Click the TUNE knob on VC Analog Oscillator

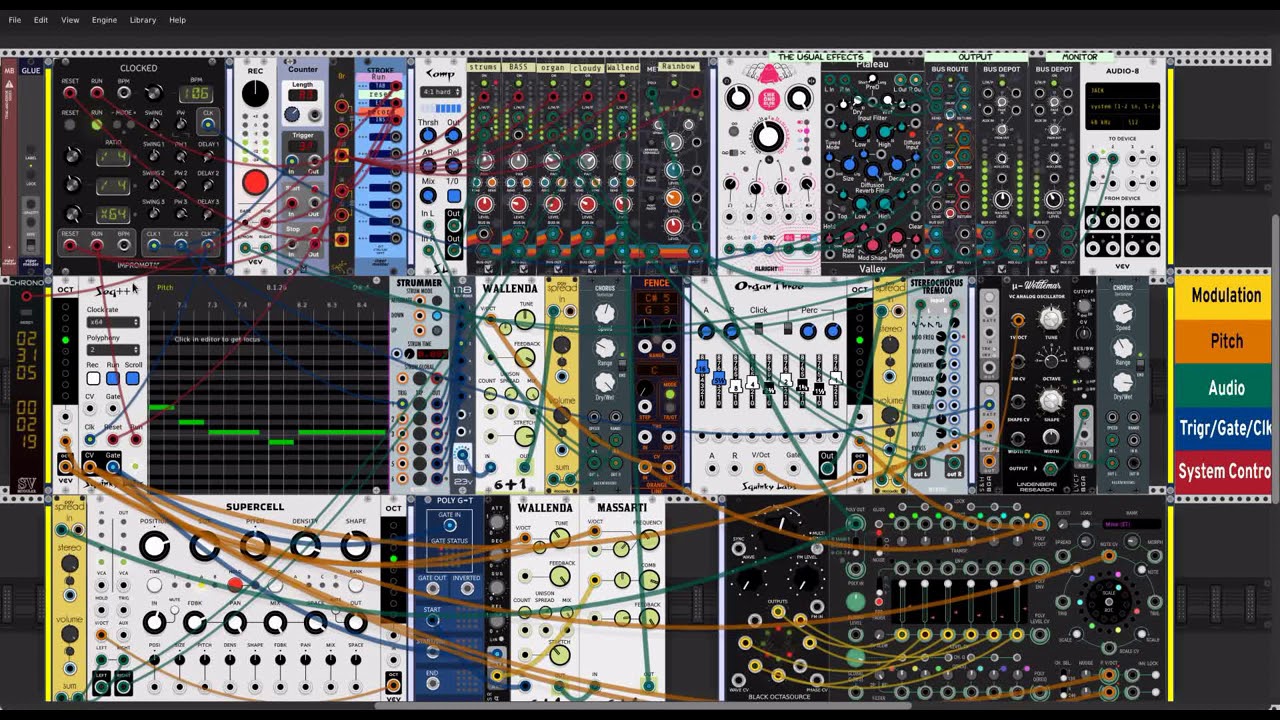coord(1051,318)
